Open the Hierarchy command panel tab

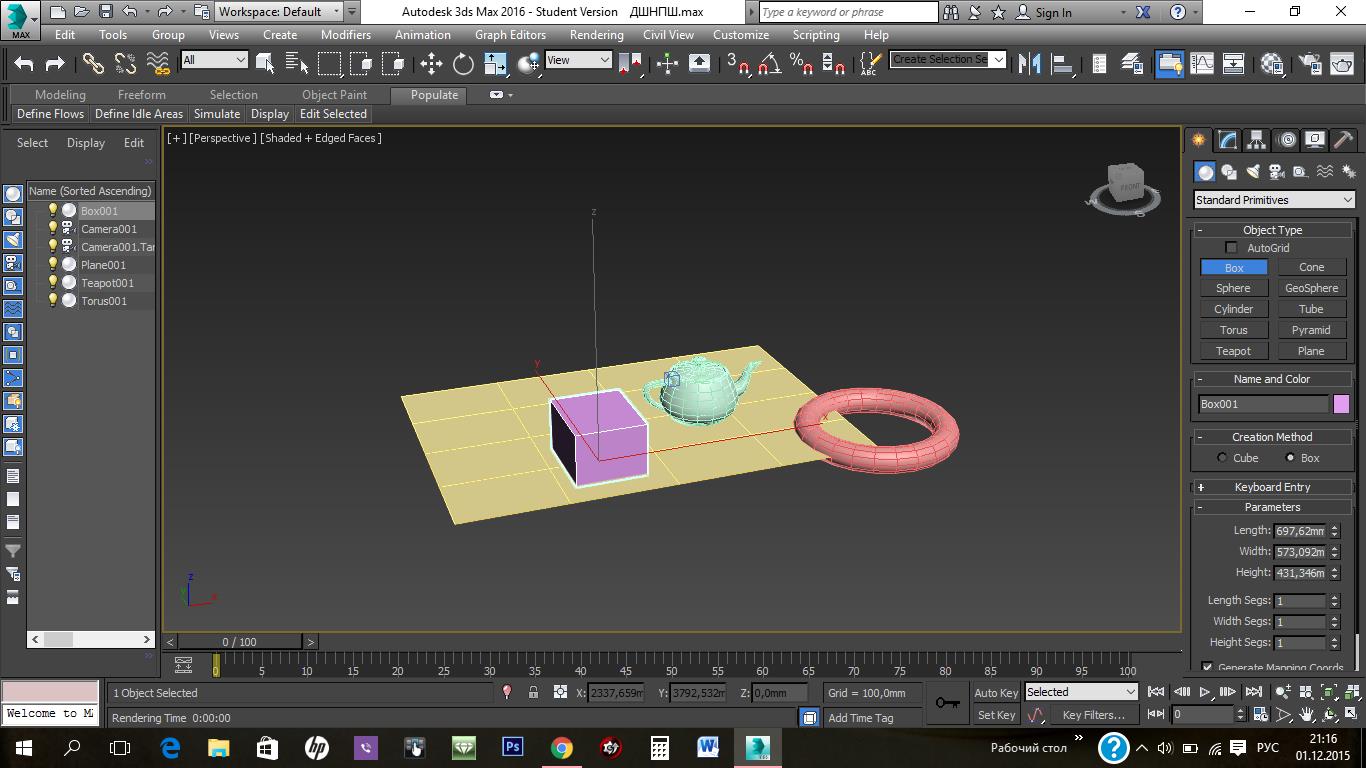[x=1256, y=140]
